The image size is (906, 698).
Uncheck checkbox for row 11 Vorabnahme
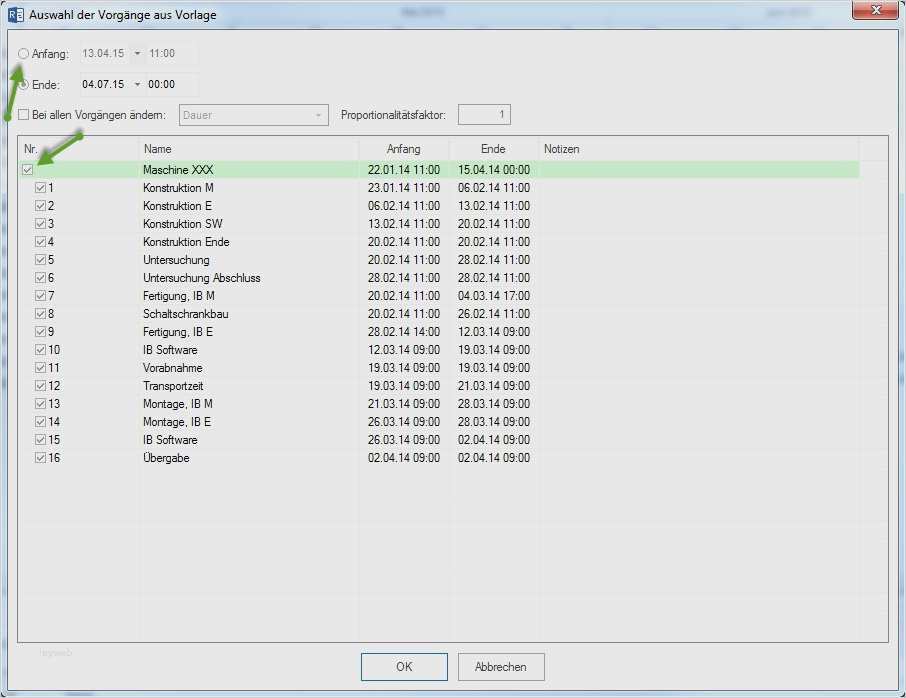[40, 367]
